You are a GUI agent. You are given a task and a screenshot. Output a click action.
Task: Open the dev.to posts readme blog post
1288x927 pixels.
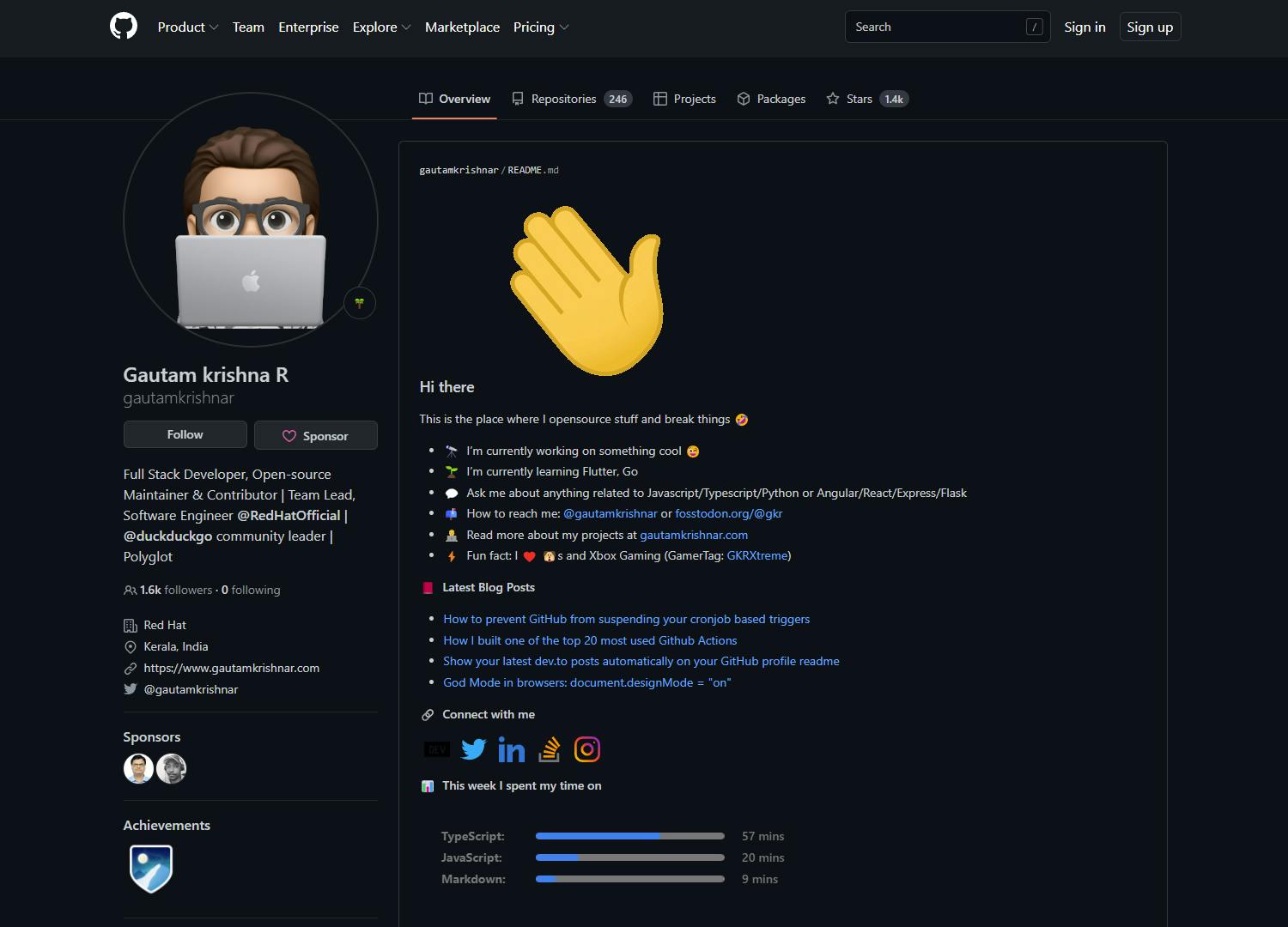pyautogui.click(x=641, y=661)
